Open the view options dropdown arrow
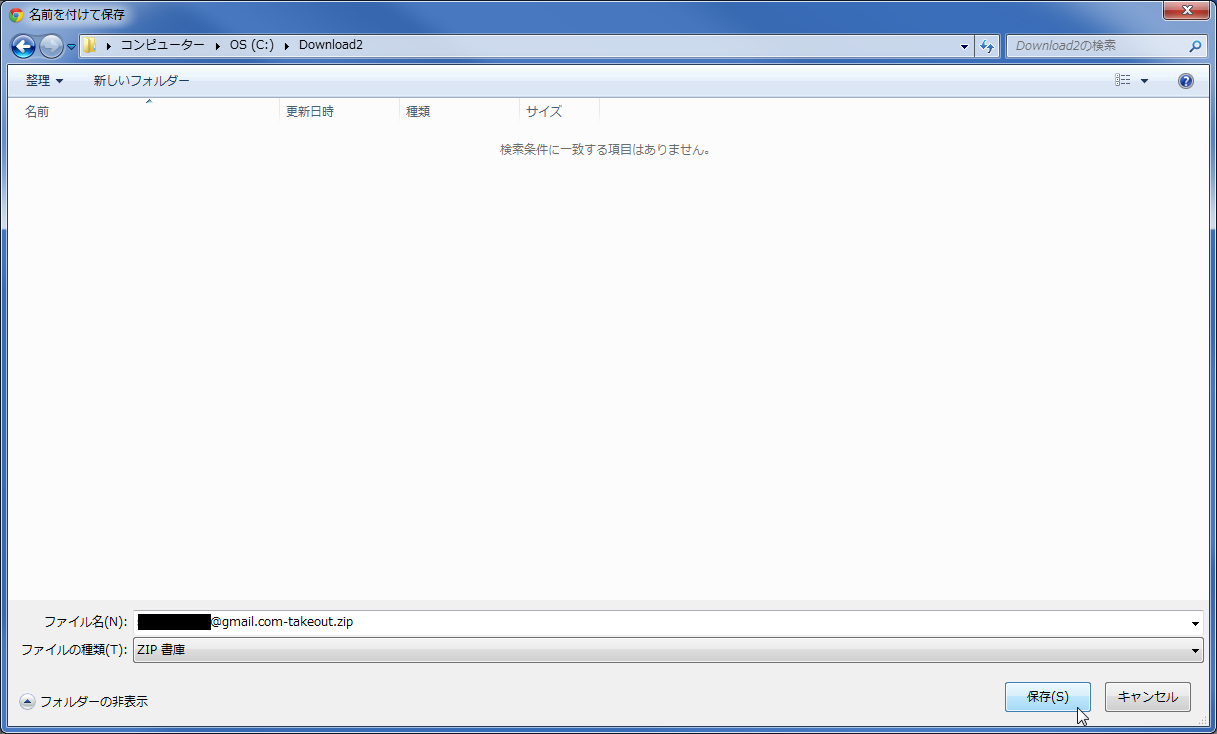 [x=1145, y=81]
